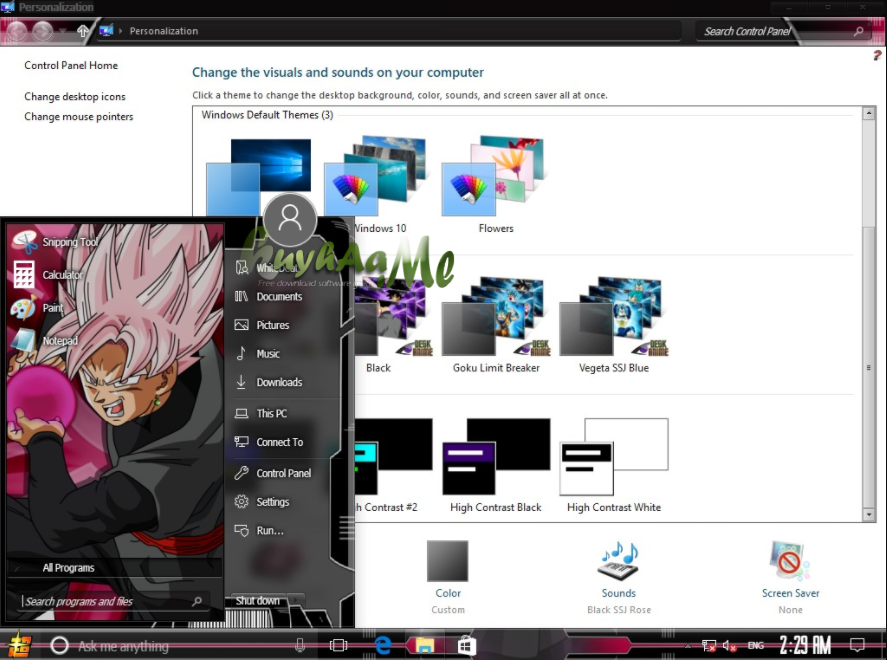The height and width of the screenshot is (660, 887).
Task: Click the theme list scrollbar thumb
Action: pyautogui.click(x=869, y=366)
